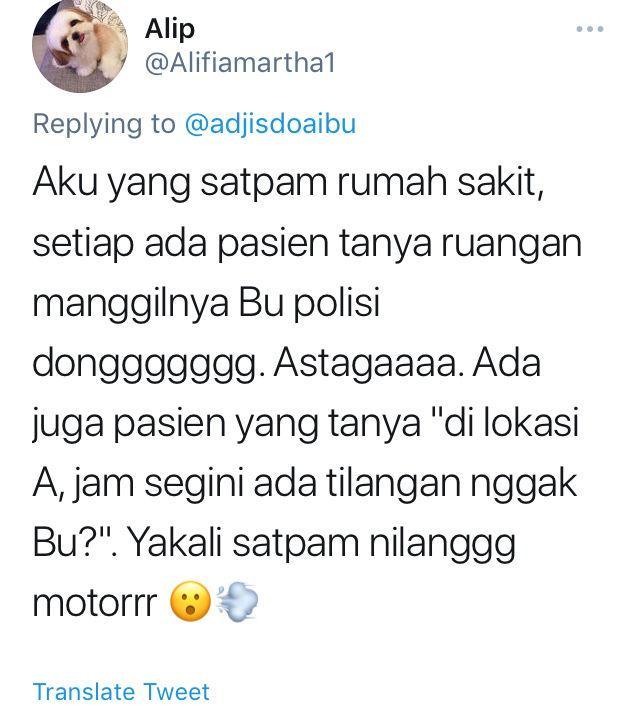Image resolution: width=640 pixels, height=710 pixels.
Task: Click the surprised face emoji
Action: point(190,602)
